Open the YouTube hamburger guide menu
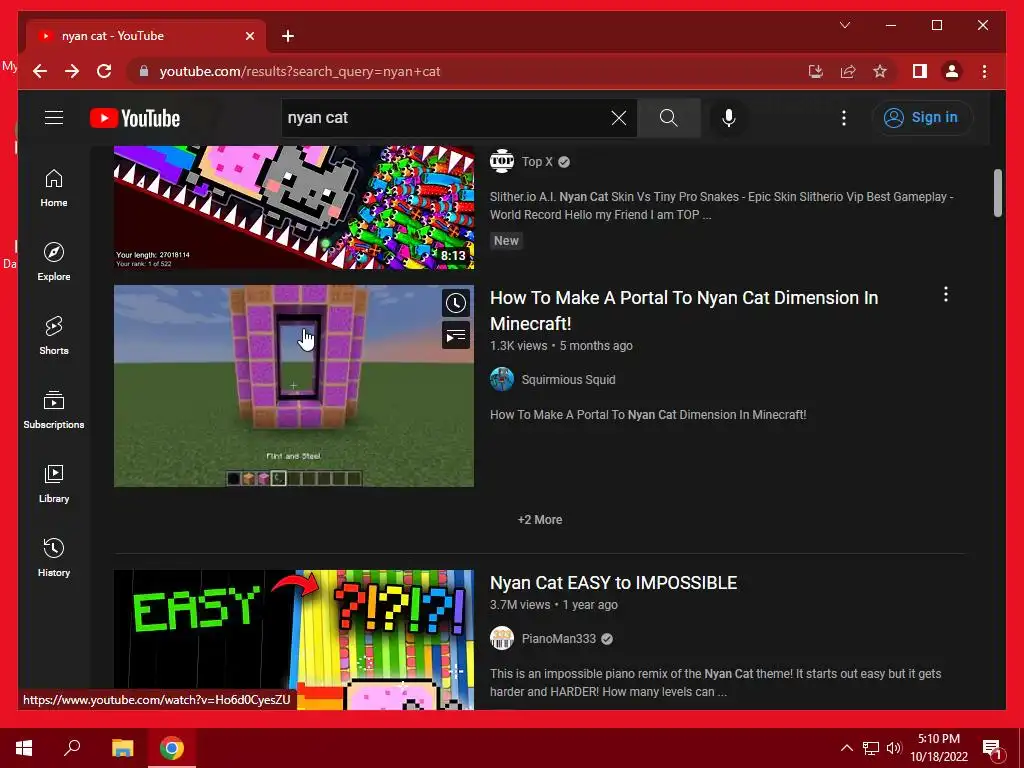The height and width of the screenshot is (768, 1024). coord(54,118)
